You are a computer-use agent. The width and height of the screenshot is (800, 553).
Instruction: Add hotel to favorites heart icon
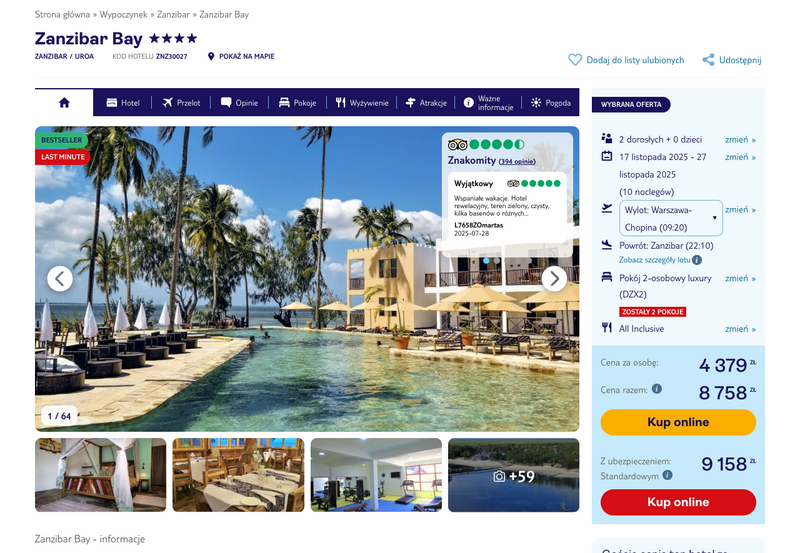pos(575,60)
